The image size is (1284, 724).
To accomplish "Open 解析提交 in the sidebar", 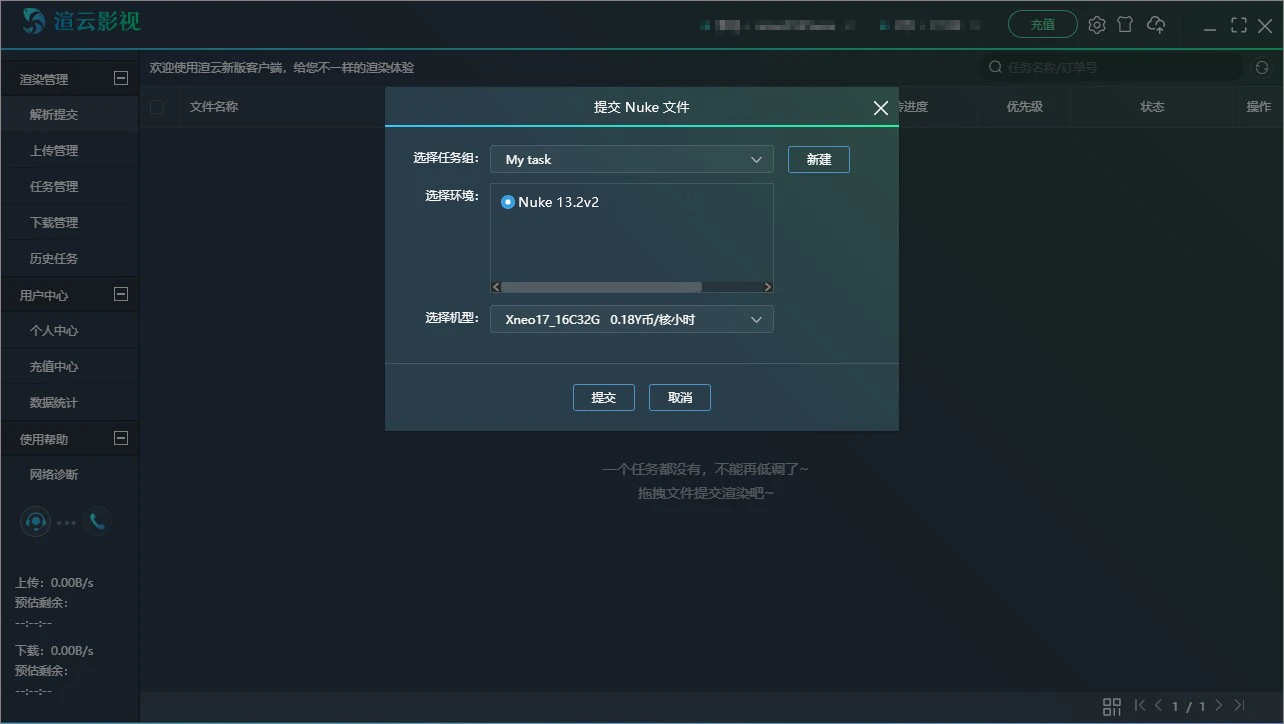I will (x=54, y=115).
